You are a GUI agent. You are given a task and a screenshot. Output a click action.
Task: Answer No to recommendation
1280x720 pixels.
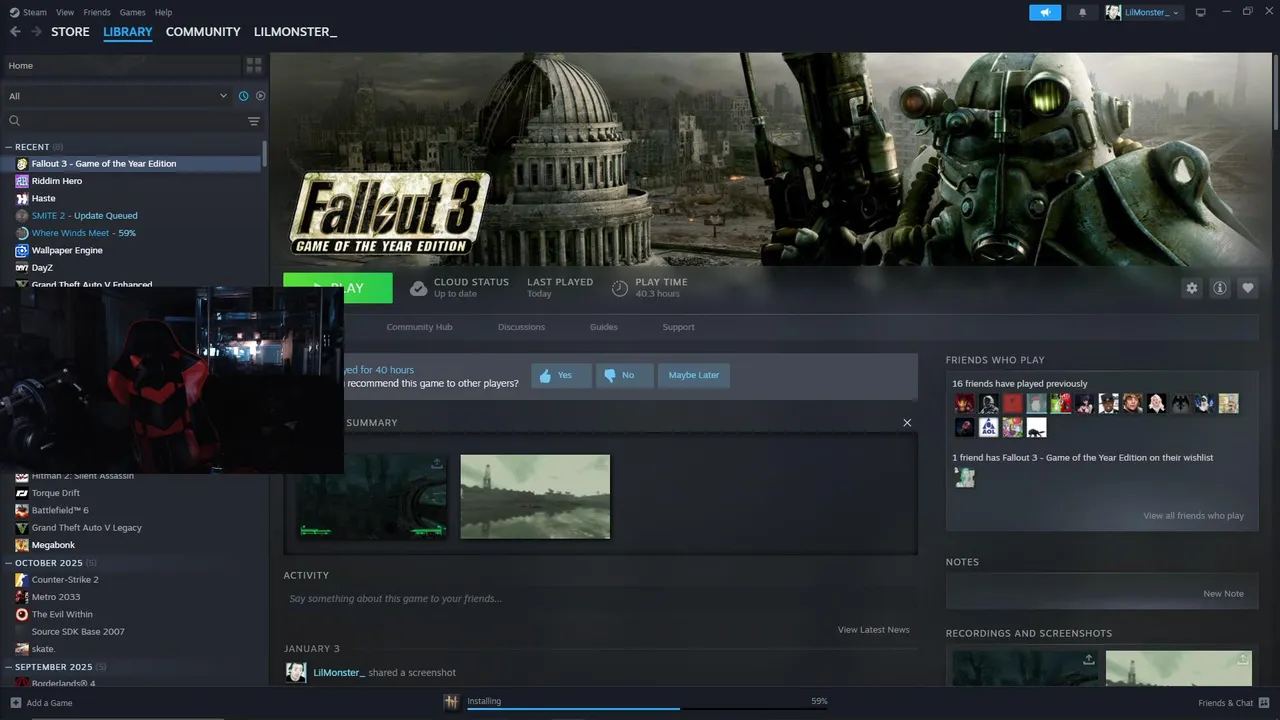[x=624, y=375]
